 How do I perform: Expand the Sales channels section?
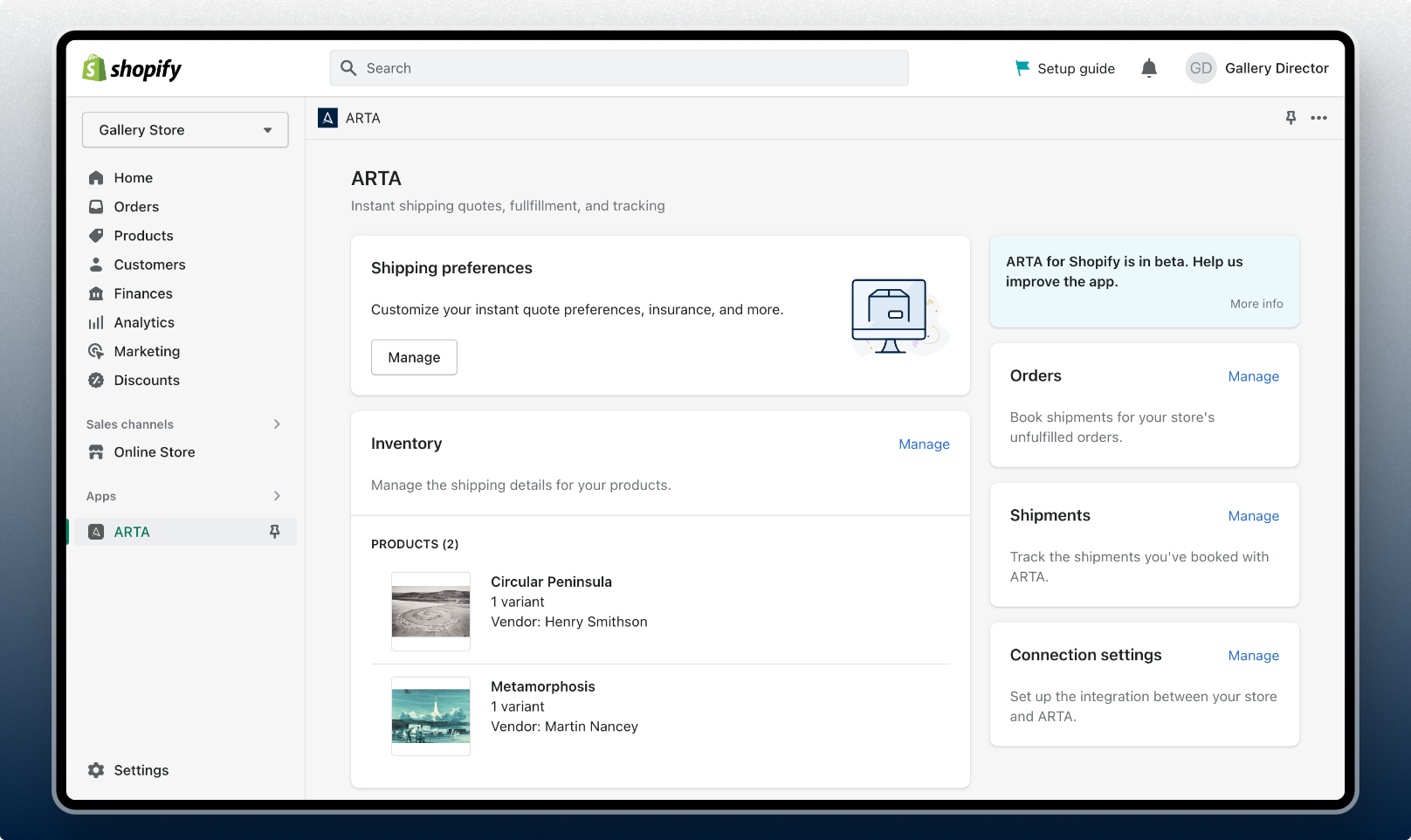point(277,424)
